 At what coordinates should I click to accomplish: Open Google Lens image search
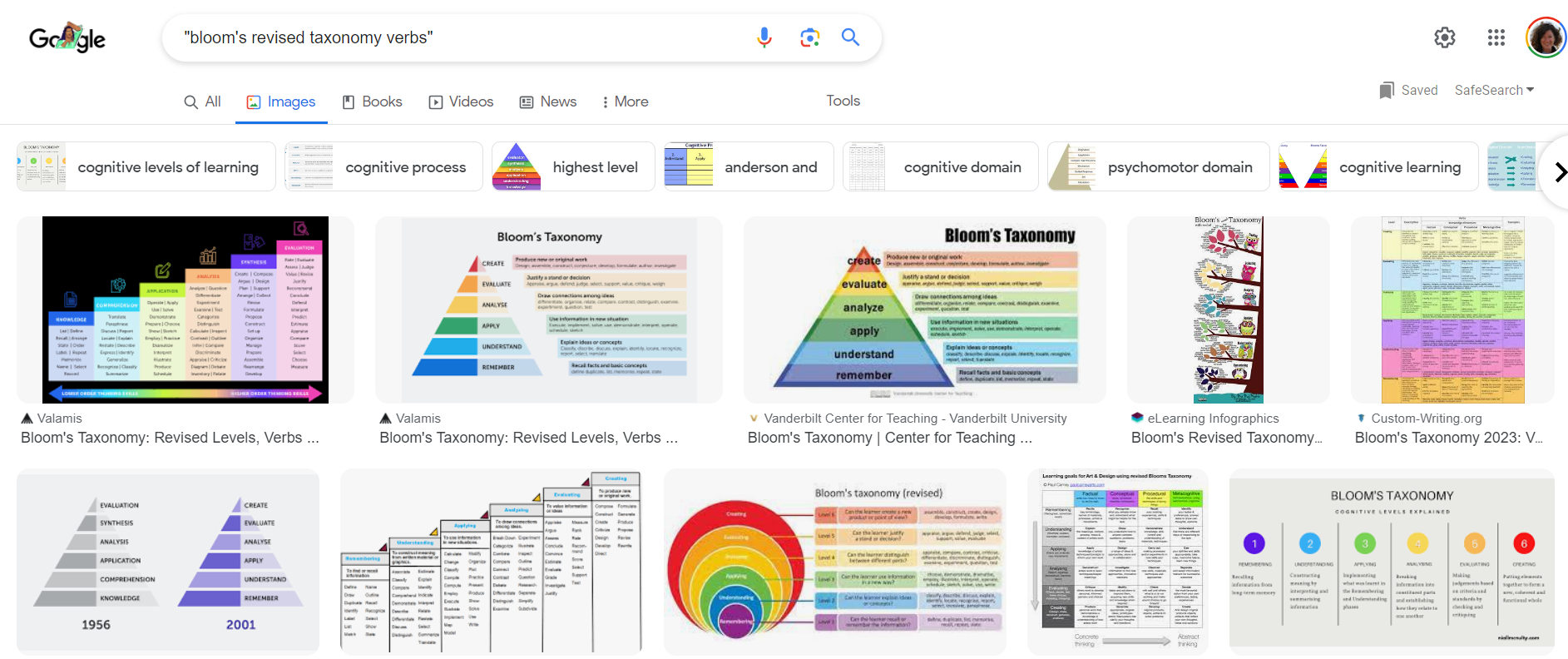809,37
